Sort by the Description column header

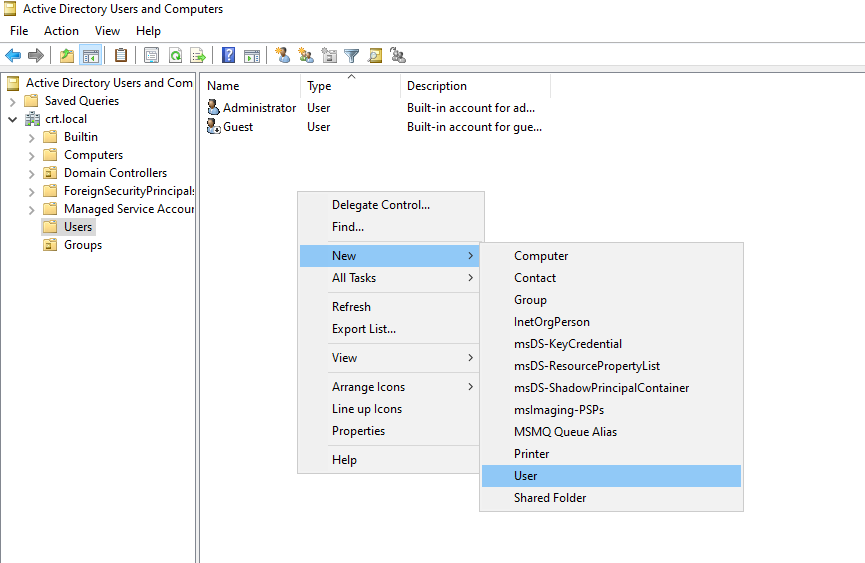click(476, 86)
